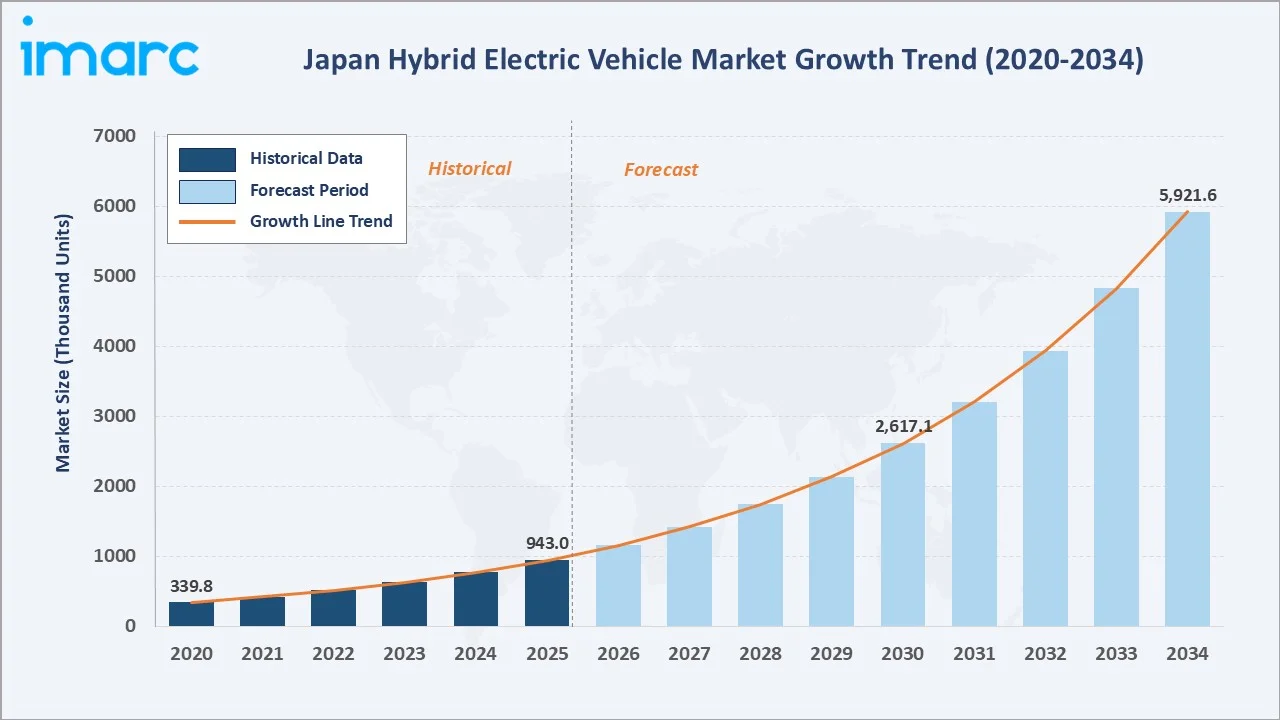Click the 'Historical Data' legend label
Viewport: 1280px width, 720px height.
pyautogui.click(x=306, y=158)
